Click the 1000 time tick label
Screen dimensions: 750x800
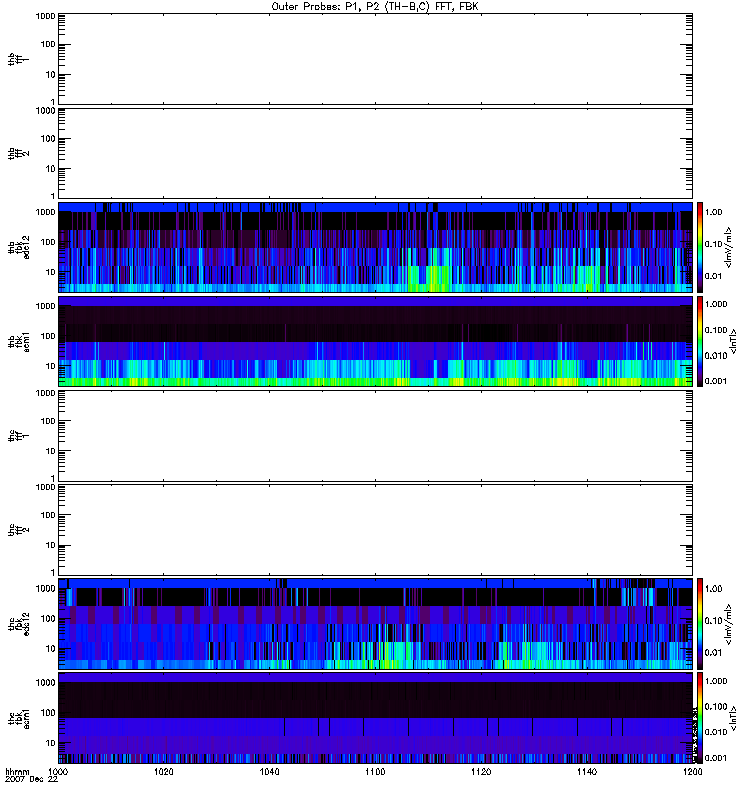tap(59, 773)
